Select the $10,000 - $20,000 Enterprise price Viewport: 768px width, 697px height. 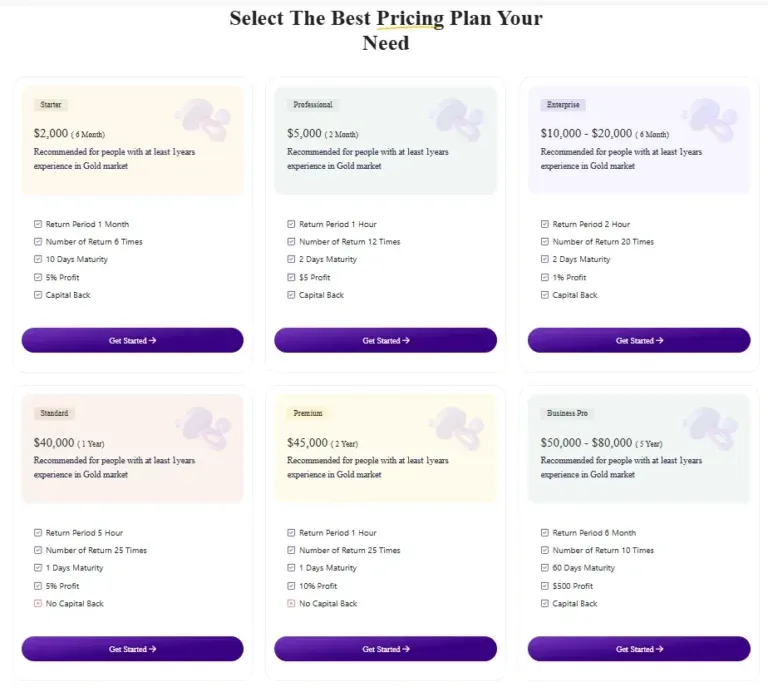[586, 133]
